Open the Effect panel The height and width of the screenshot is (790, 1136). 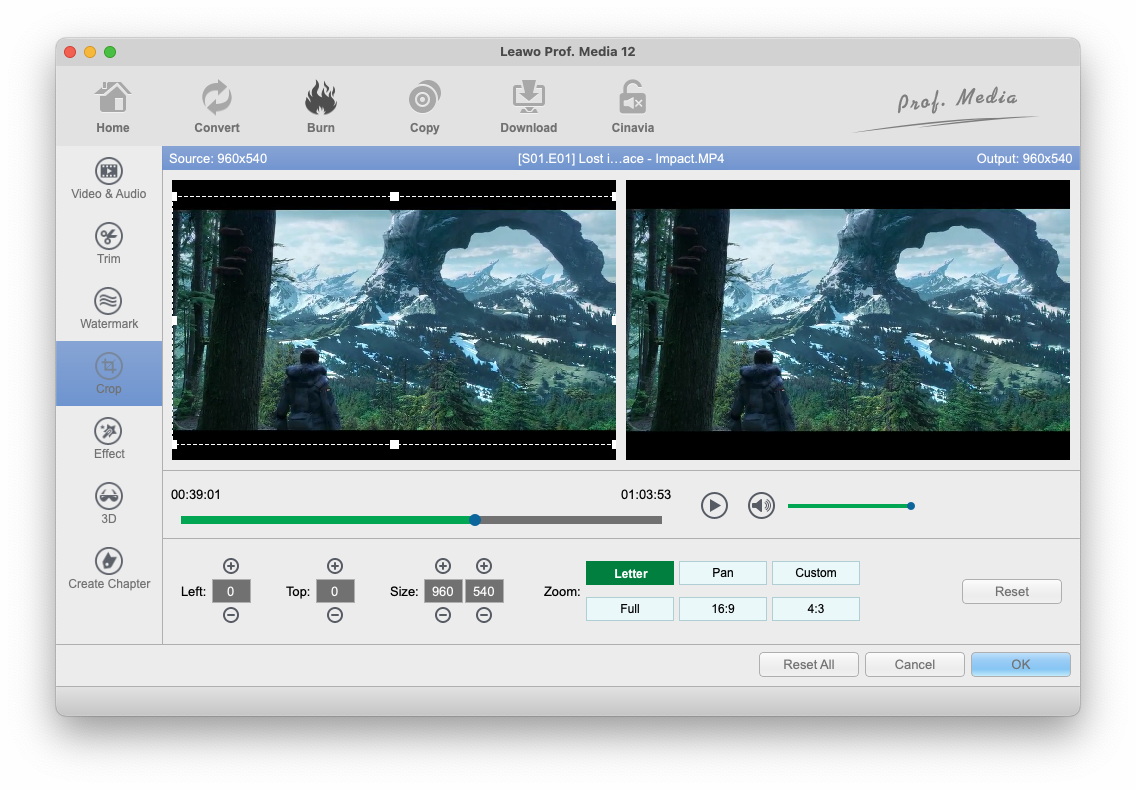click(109, 438)
